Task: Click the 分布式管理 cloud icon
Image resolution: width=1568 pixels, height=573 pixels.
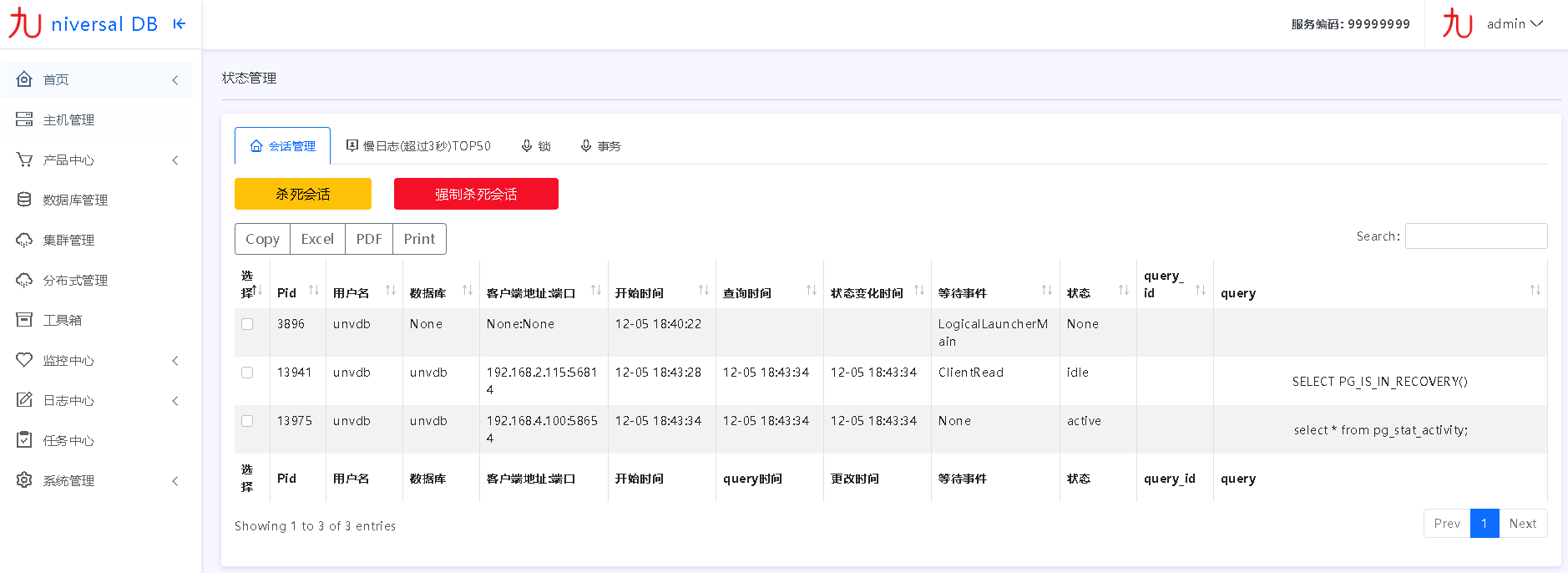Action: click(x=24, y=280)
